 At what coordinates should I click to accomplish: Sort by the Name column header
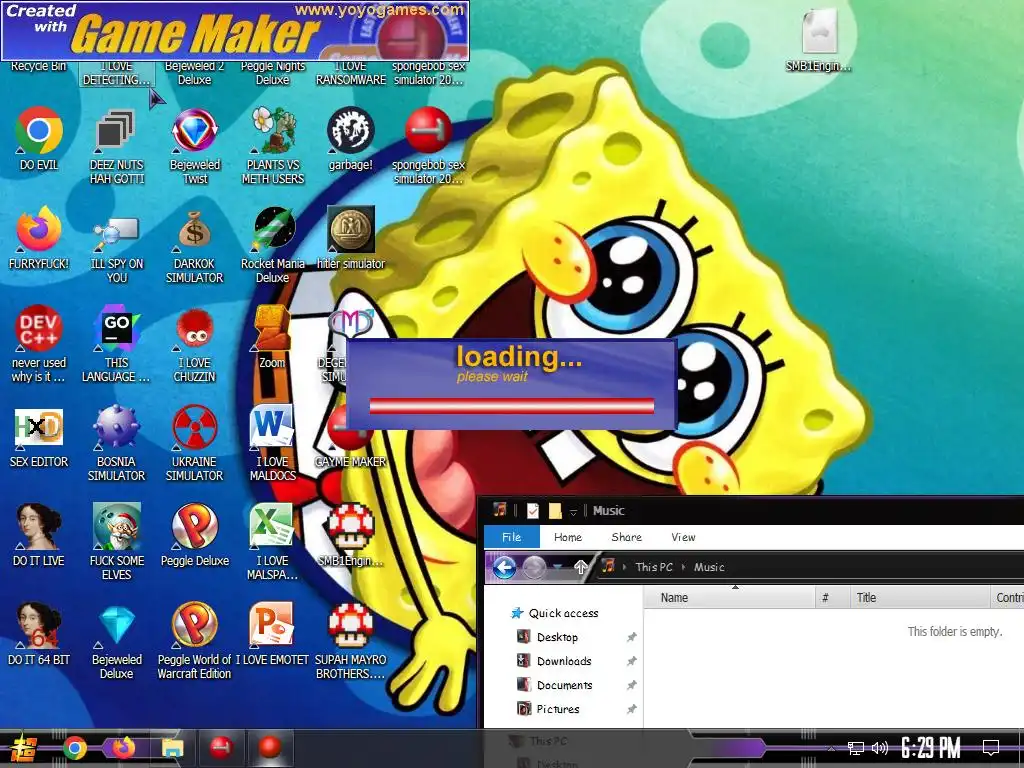tap(729, 598)
